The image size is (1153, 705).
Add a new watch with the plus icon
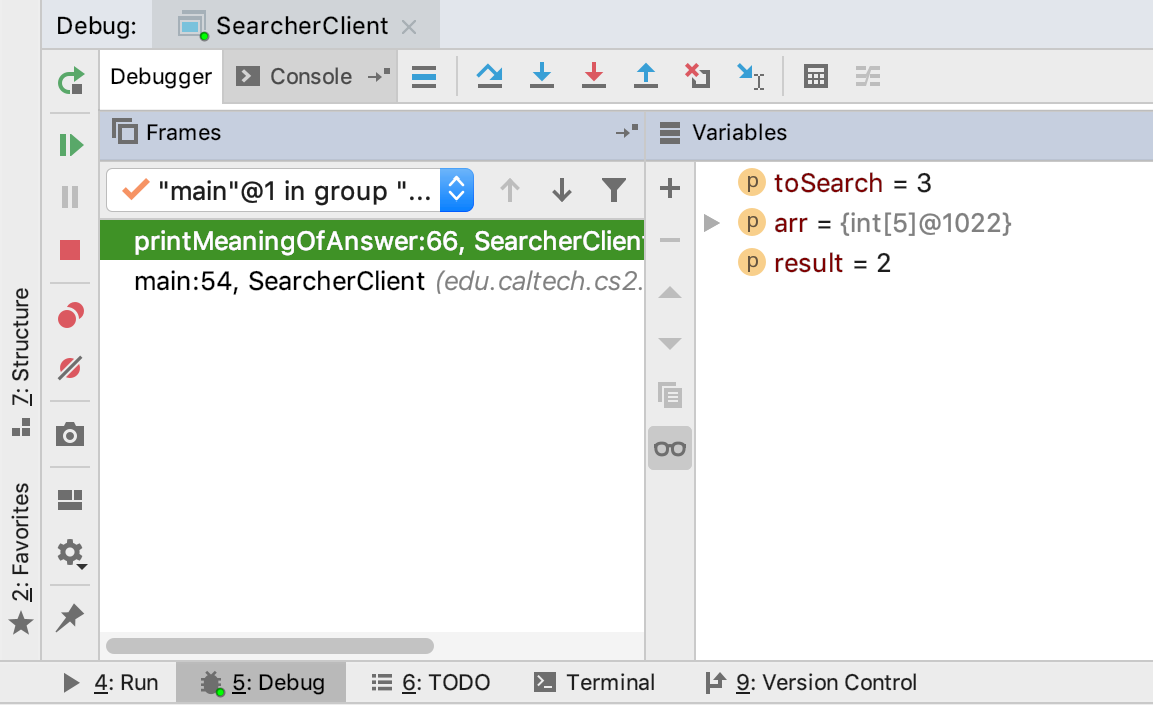tap(670, 188)
